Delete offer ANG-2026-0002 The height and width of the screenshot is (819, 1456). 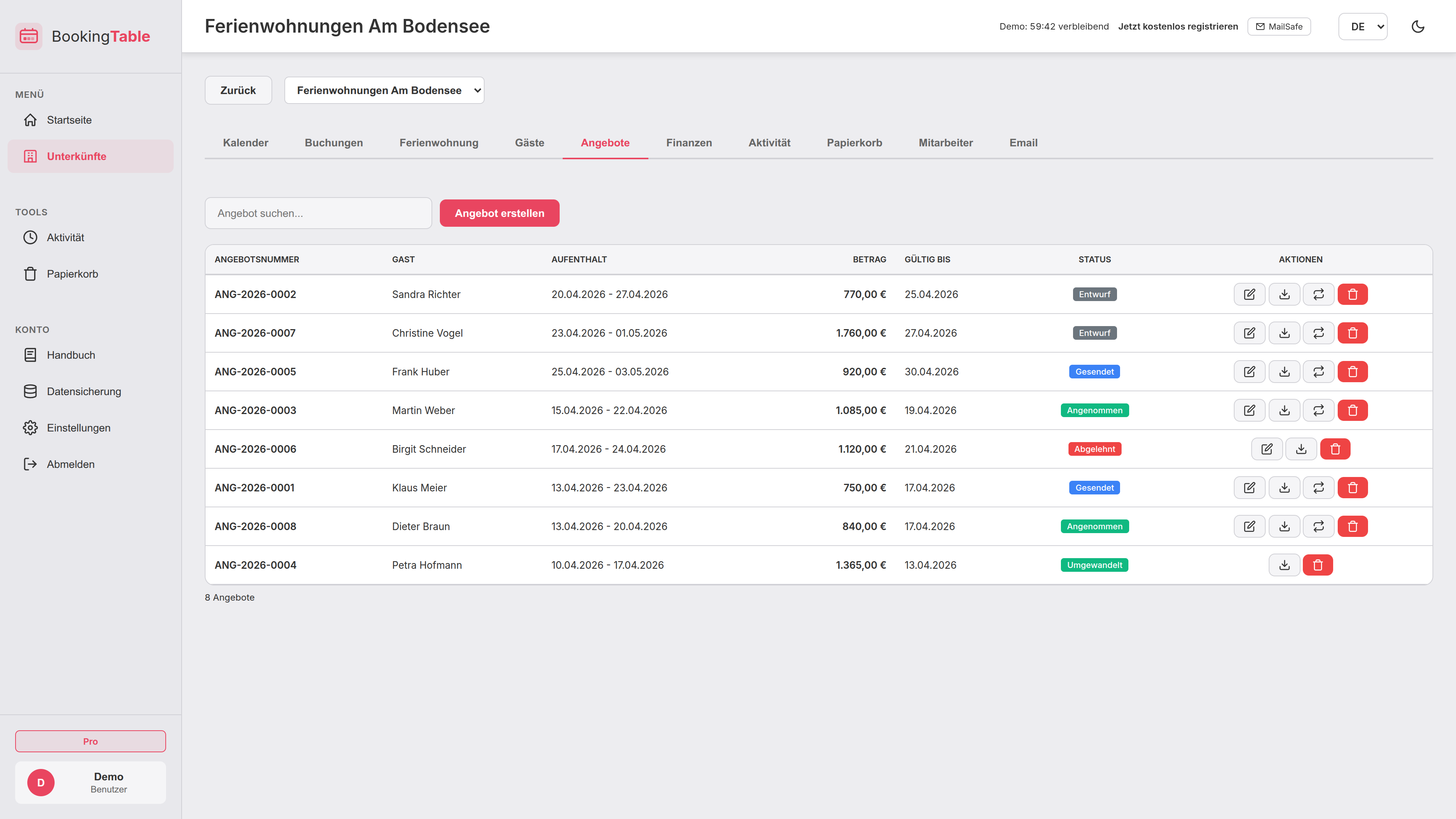[x=1352, y=295]
